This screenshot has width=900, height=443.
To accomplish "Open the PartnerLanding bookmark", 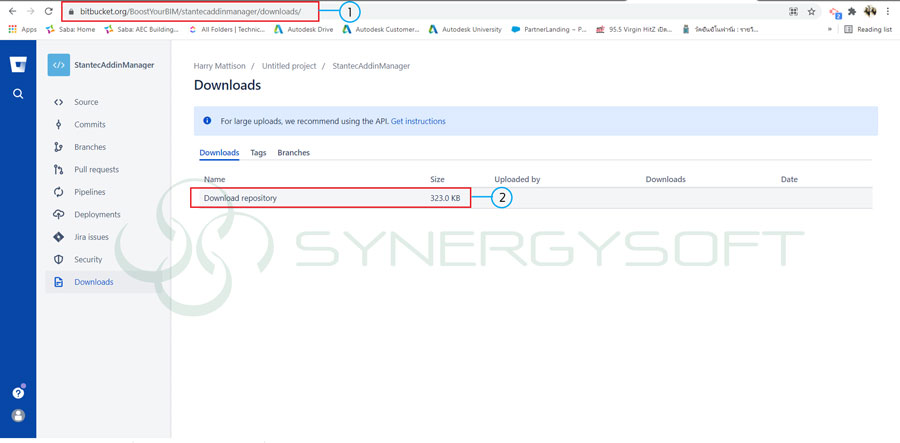I will (549, 29).
